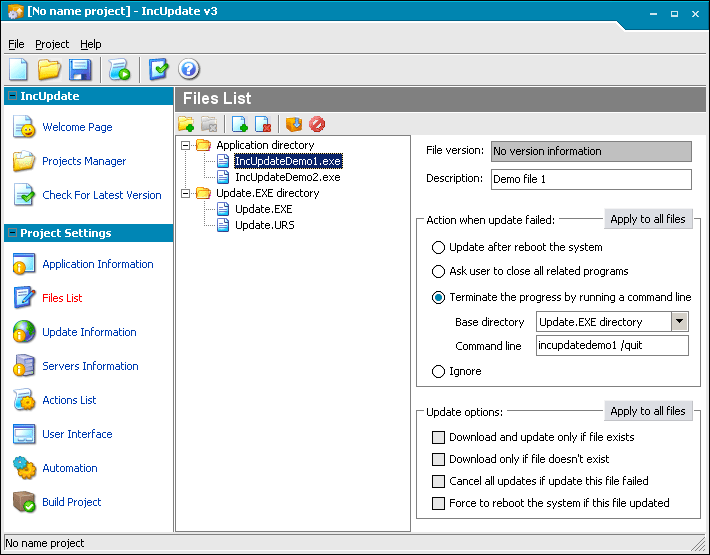Click the Files List pencil icon
Image resolution: width=710 pixels, height=555 pixels.
point(24,298)
